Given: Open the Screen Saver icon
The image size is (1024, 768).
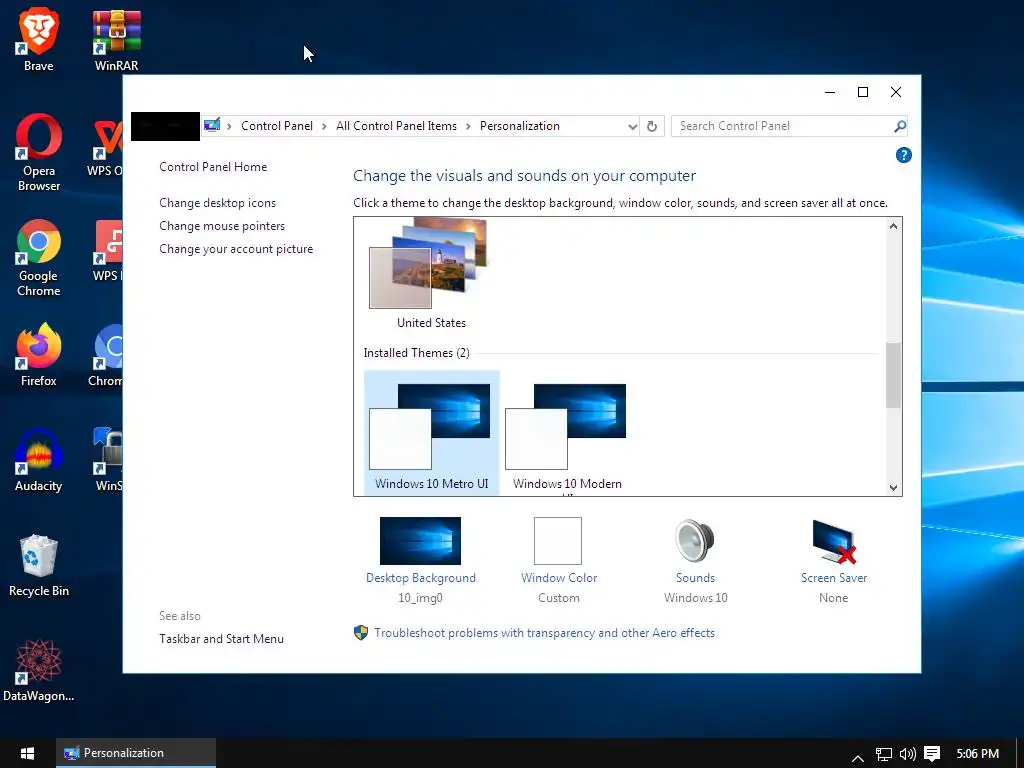Looking at the screenshot, I should [x=834, y=541].
